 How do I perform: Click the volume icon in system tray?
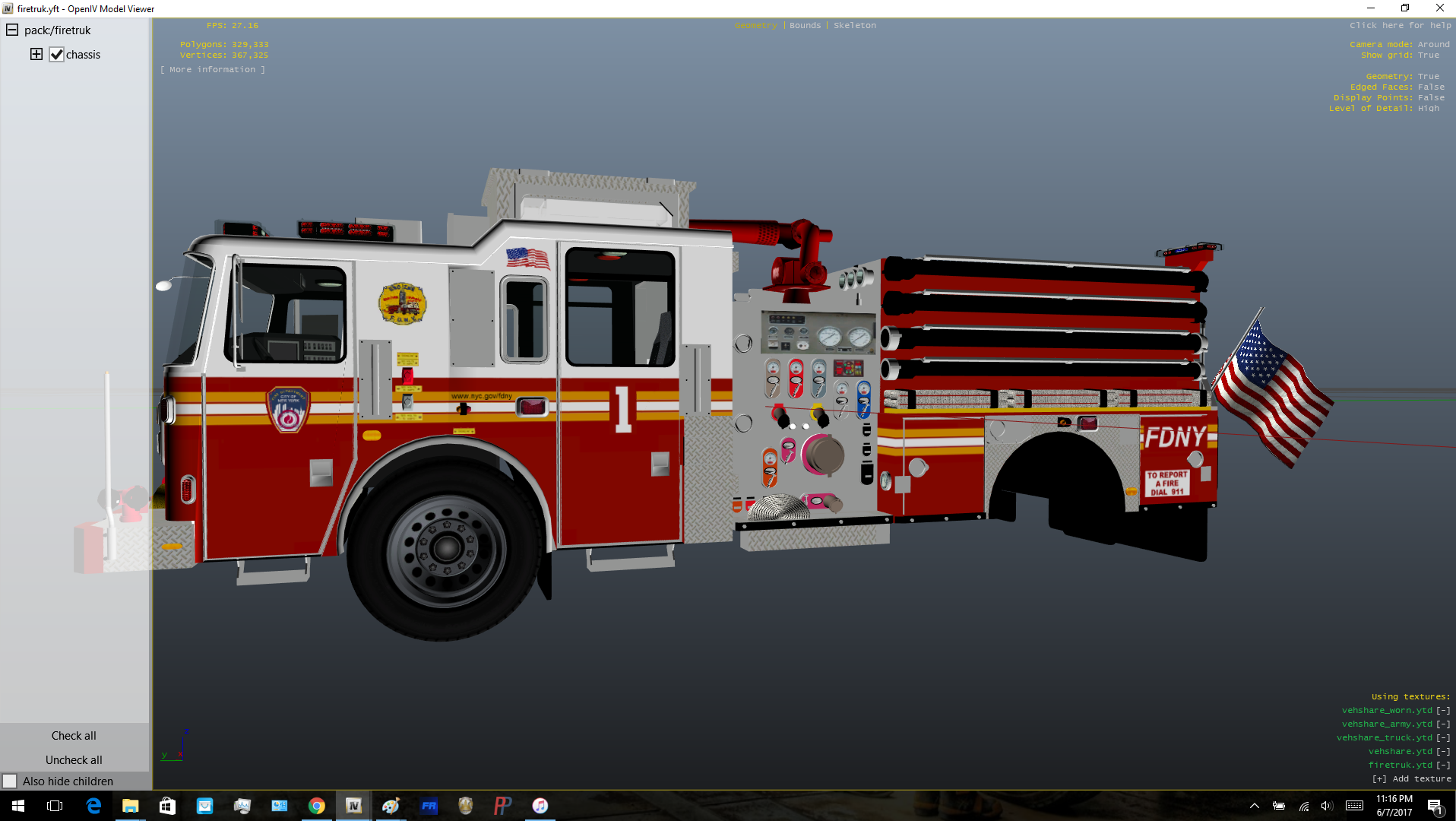click(1327, 806)
